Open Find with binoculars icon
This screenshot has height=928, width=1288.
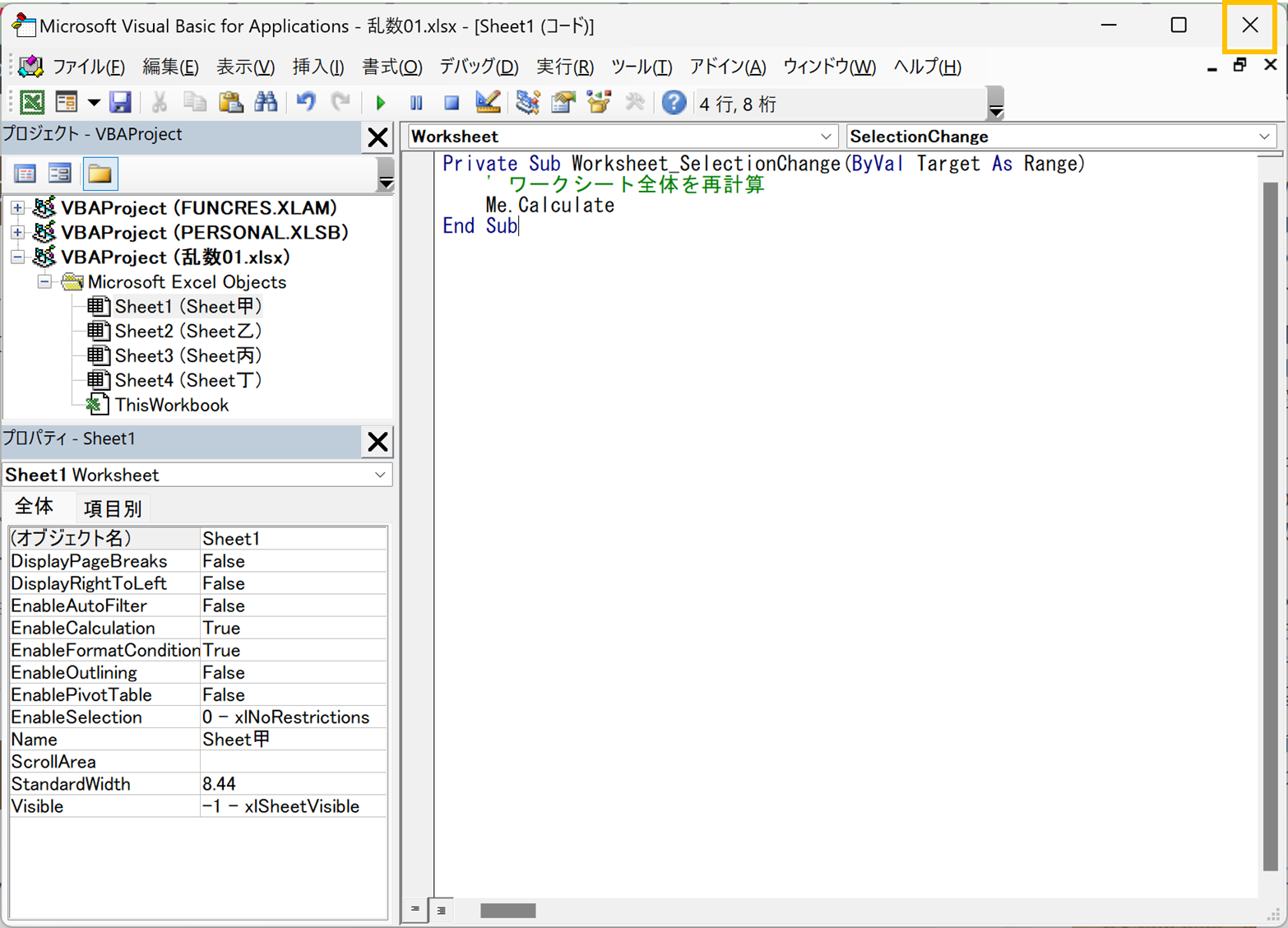(x=266, y=103)
